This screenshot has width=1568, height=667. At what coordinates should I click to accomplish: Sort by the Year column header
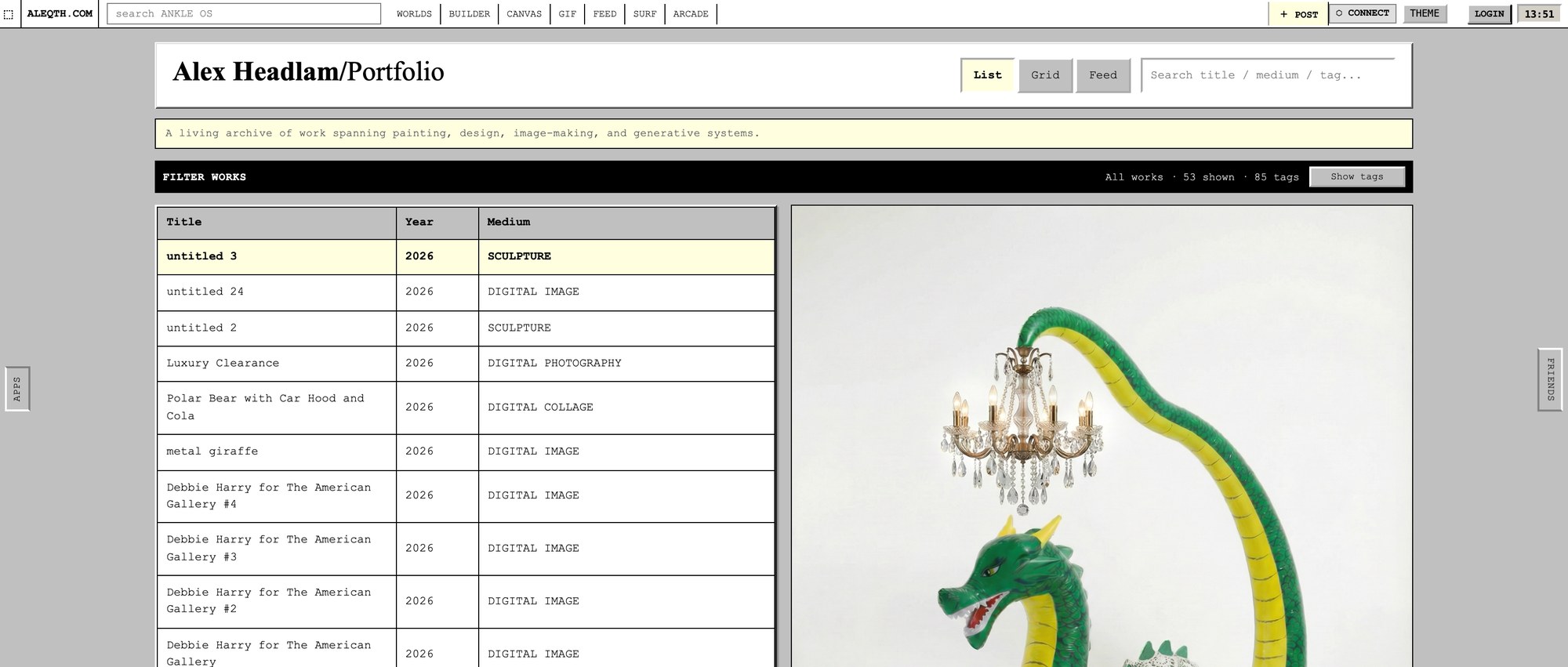437,223
